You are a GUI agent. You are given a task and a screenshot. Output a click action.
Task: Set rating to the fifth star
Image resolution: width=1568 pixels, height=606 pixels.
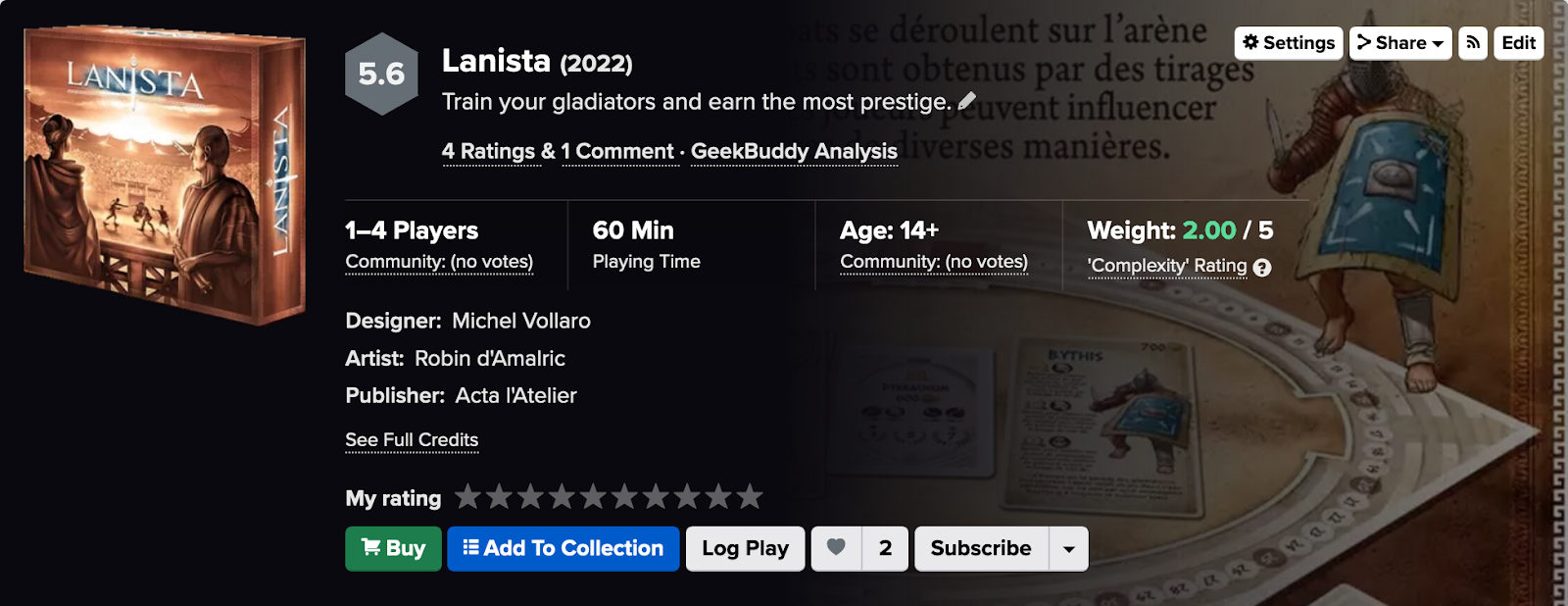[593, 497]
